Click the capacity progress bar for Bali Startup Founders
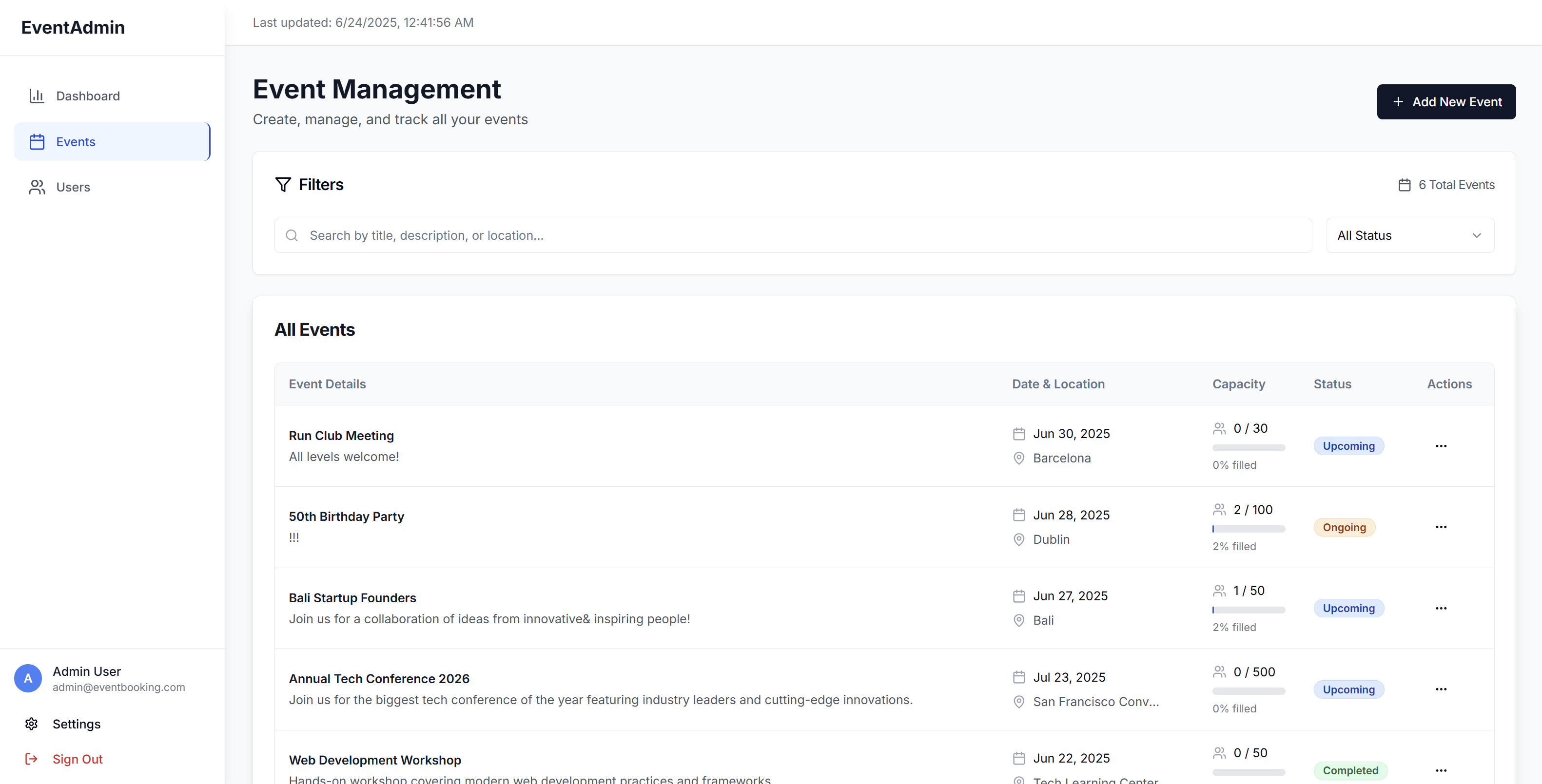Viewport: 1542px width, 784px height. pos(1248,610)
